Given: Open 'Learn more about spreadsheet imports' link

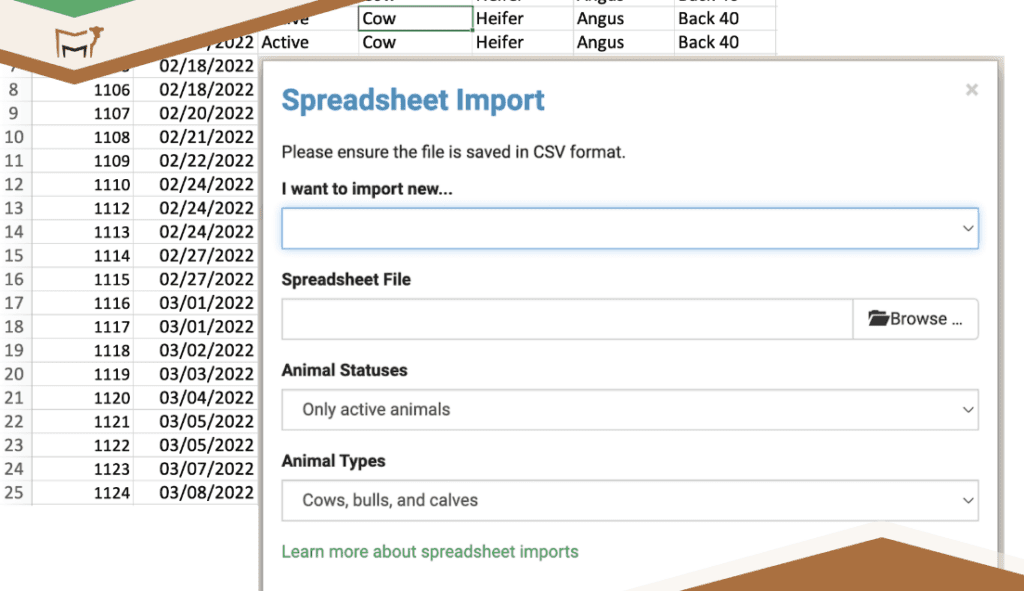Looking at the screenshot, I should 430,552.
